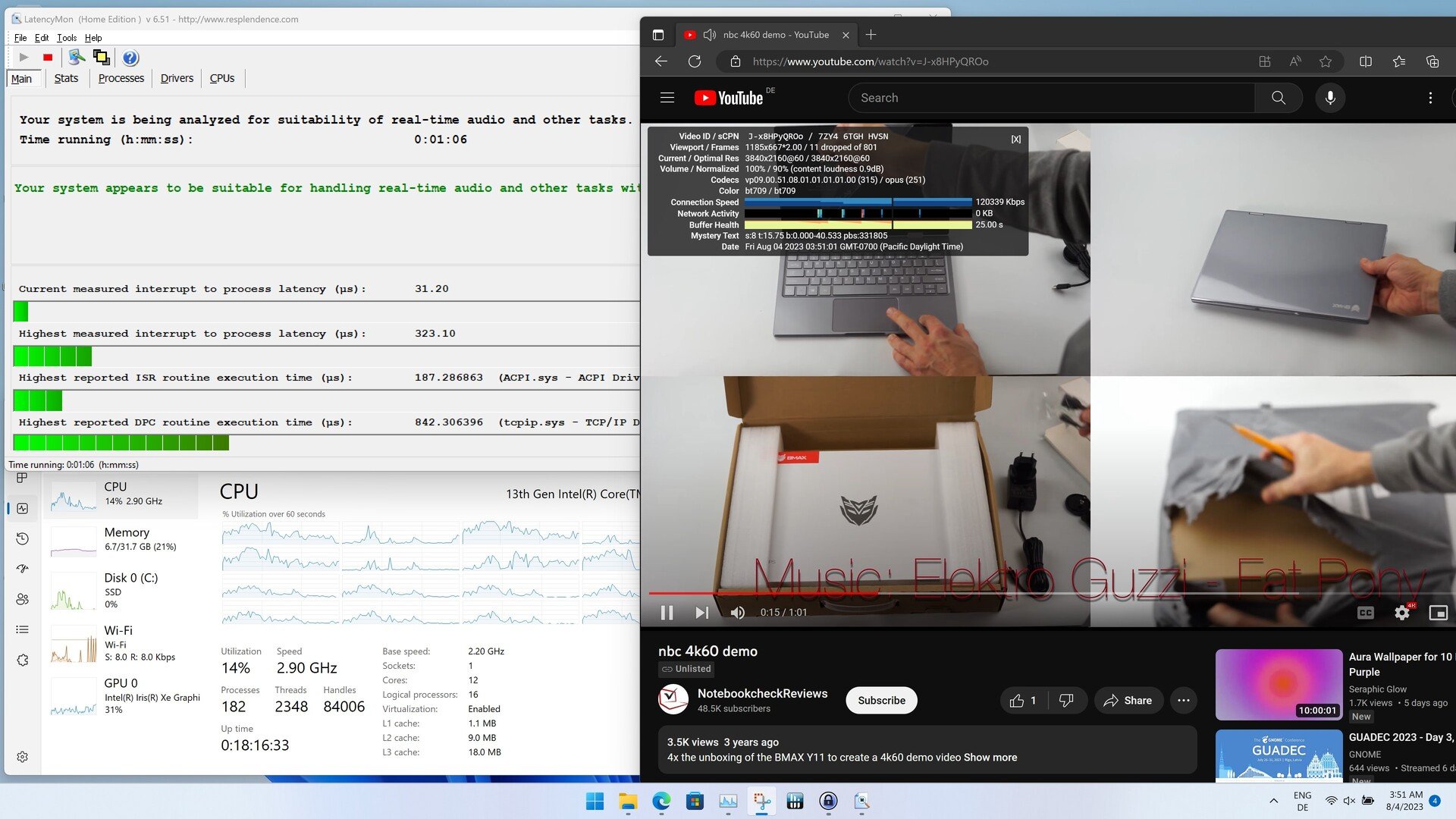Refresh the YouTube page in Edge
1456x819 pixels.
coord(694,61)
